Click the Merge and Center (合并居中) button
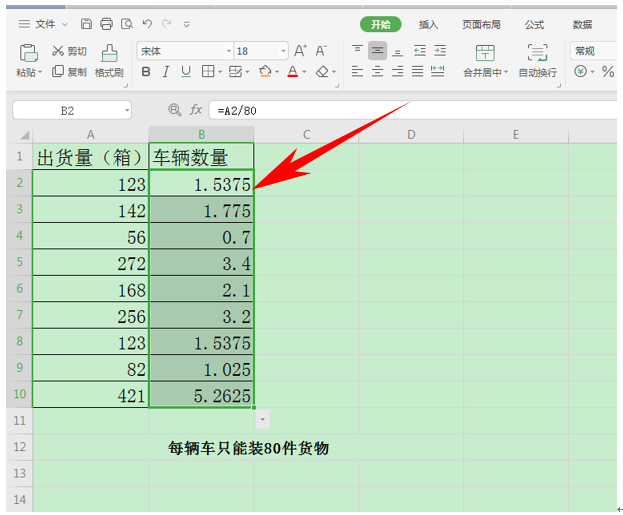Viewport: 623px width, 515px height. pos(485,61)
